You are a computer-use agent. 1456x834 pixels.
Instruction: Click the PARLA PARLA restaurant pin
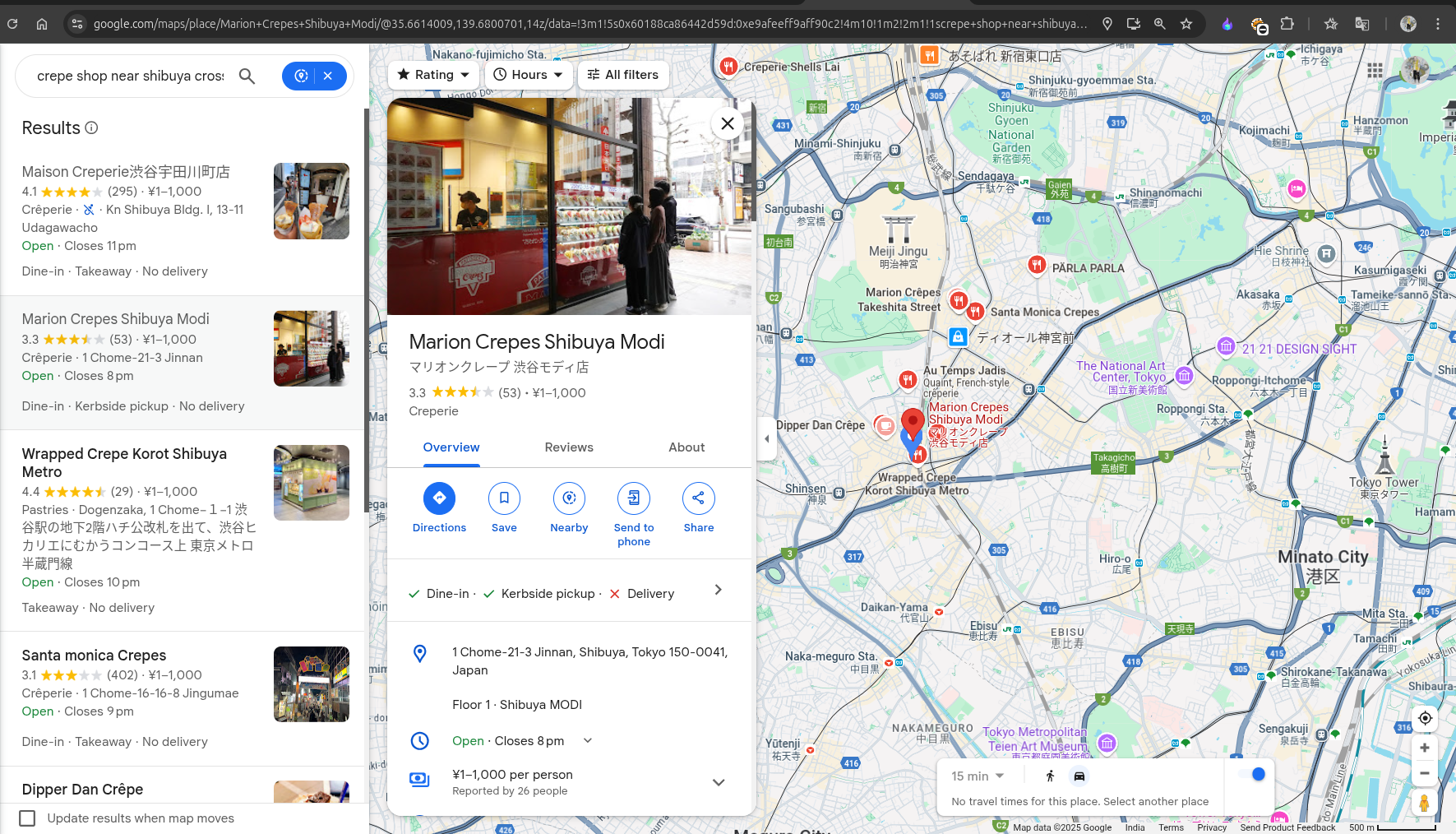click(x=1037, y=265)
